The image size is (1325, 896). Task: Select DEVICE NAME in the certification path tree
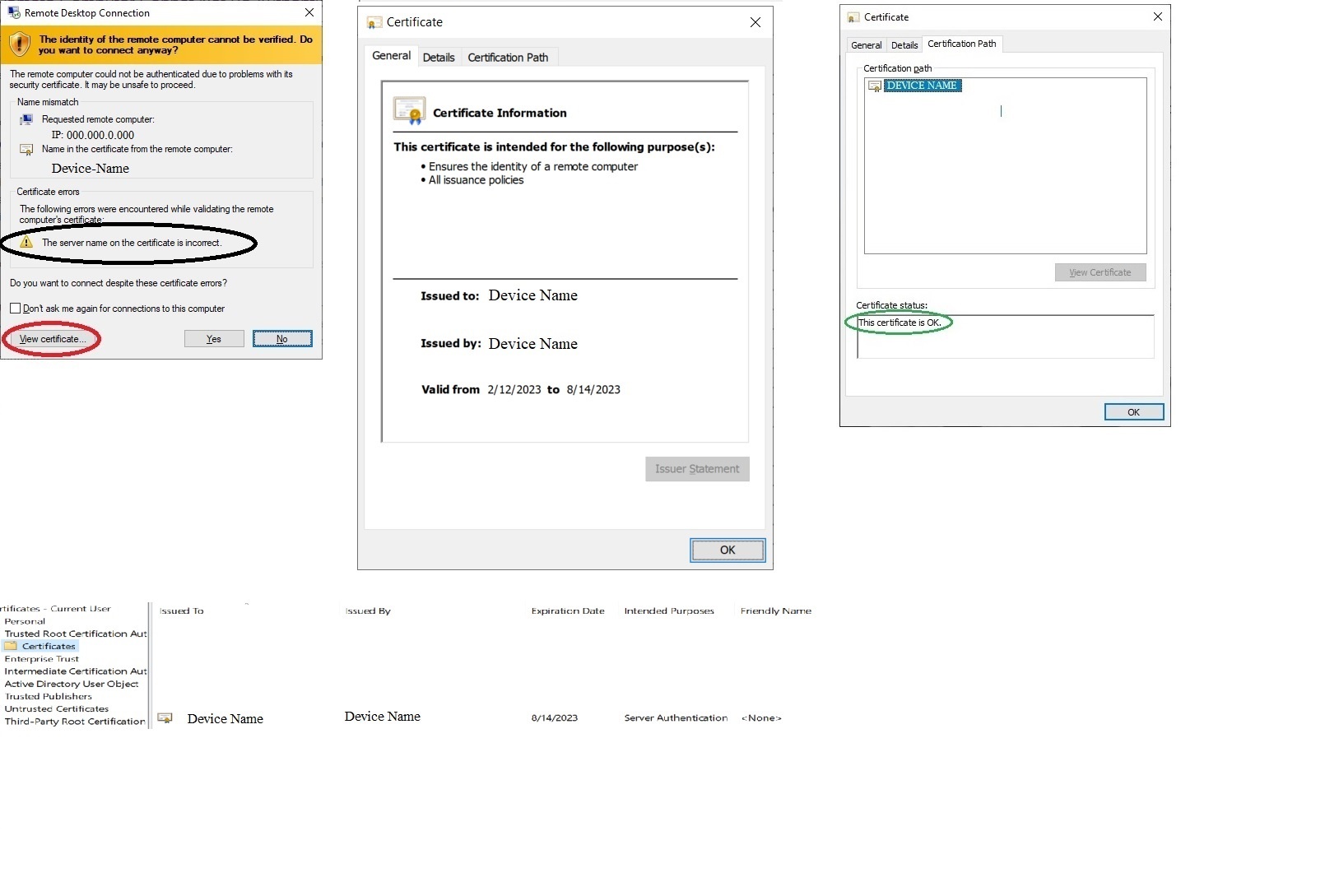pos(922,86)
